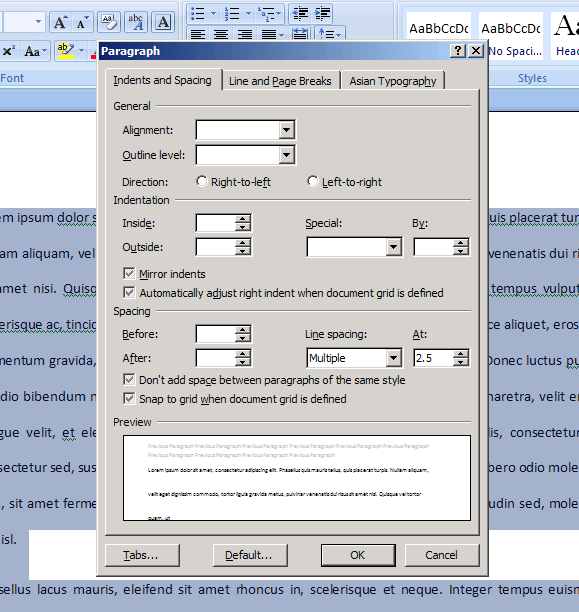Screen dimensions: 579x612
Task: Increase the At value with up arrow
Action: (461, 354)
